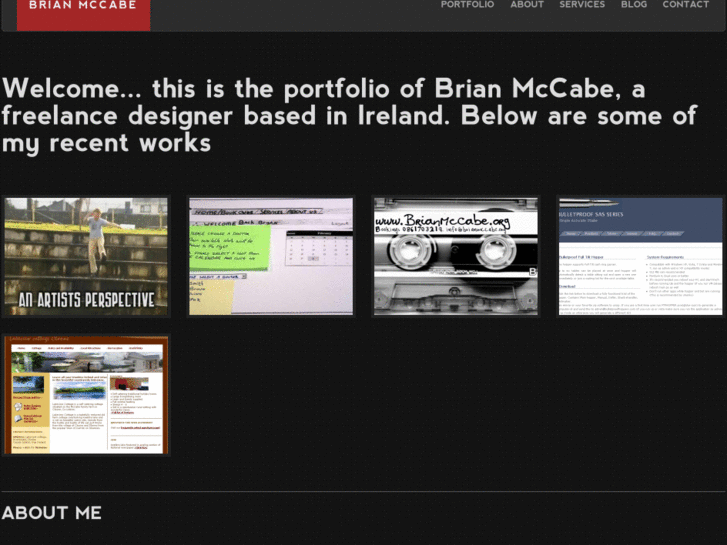This screenshot has height=545, width=727.
Task: Open the Contact nav link
Action: click(686, 5)
